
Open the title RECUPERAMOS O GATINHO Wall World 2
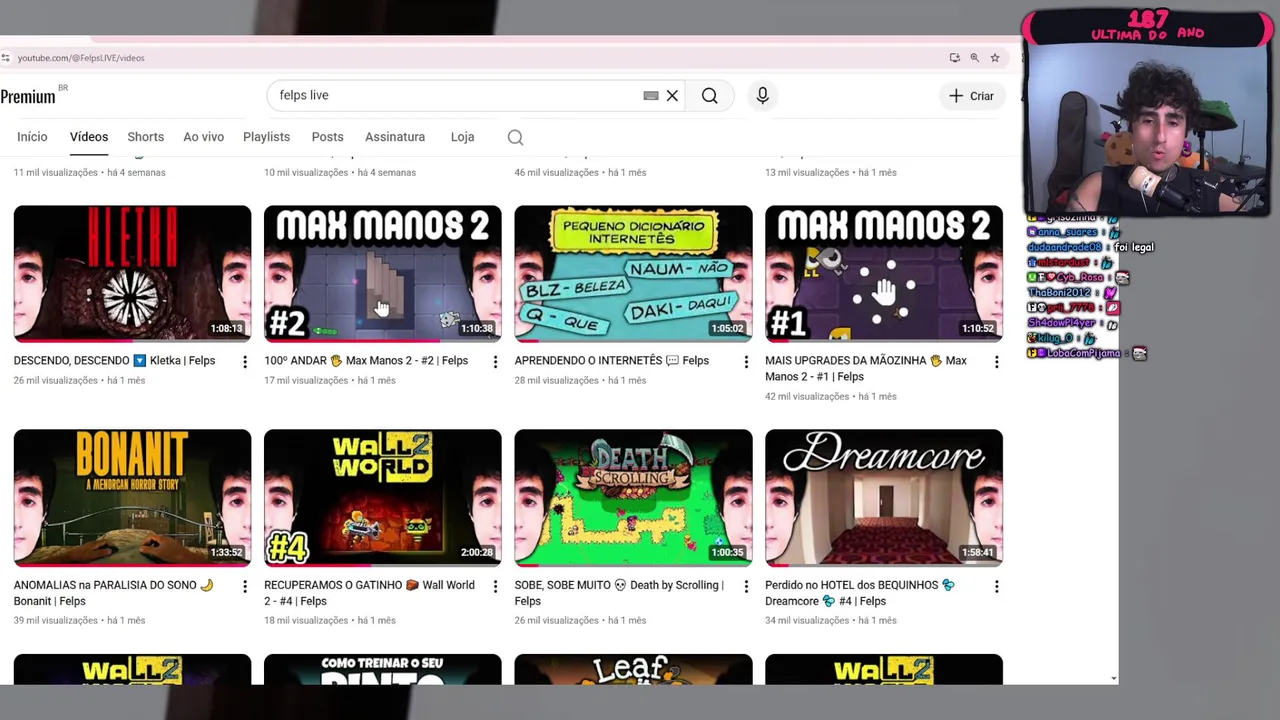click(x=369, y=593)
